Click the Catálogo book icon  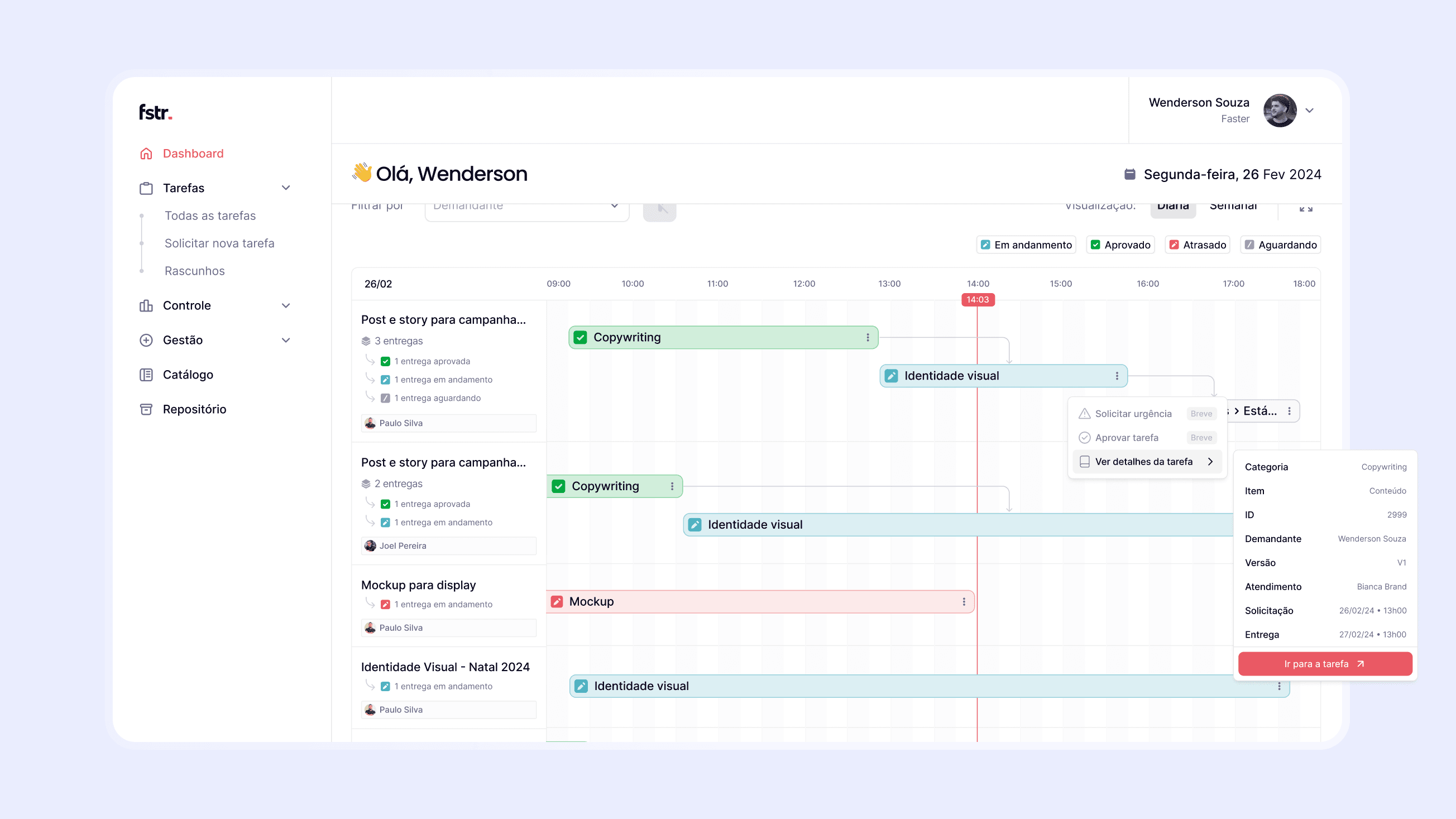146,375
